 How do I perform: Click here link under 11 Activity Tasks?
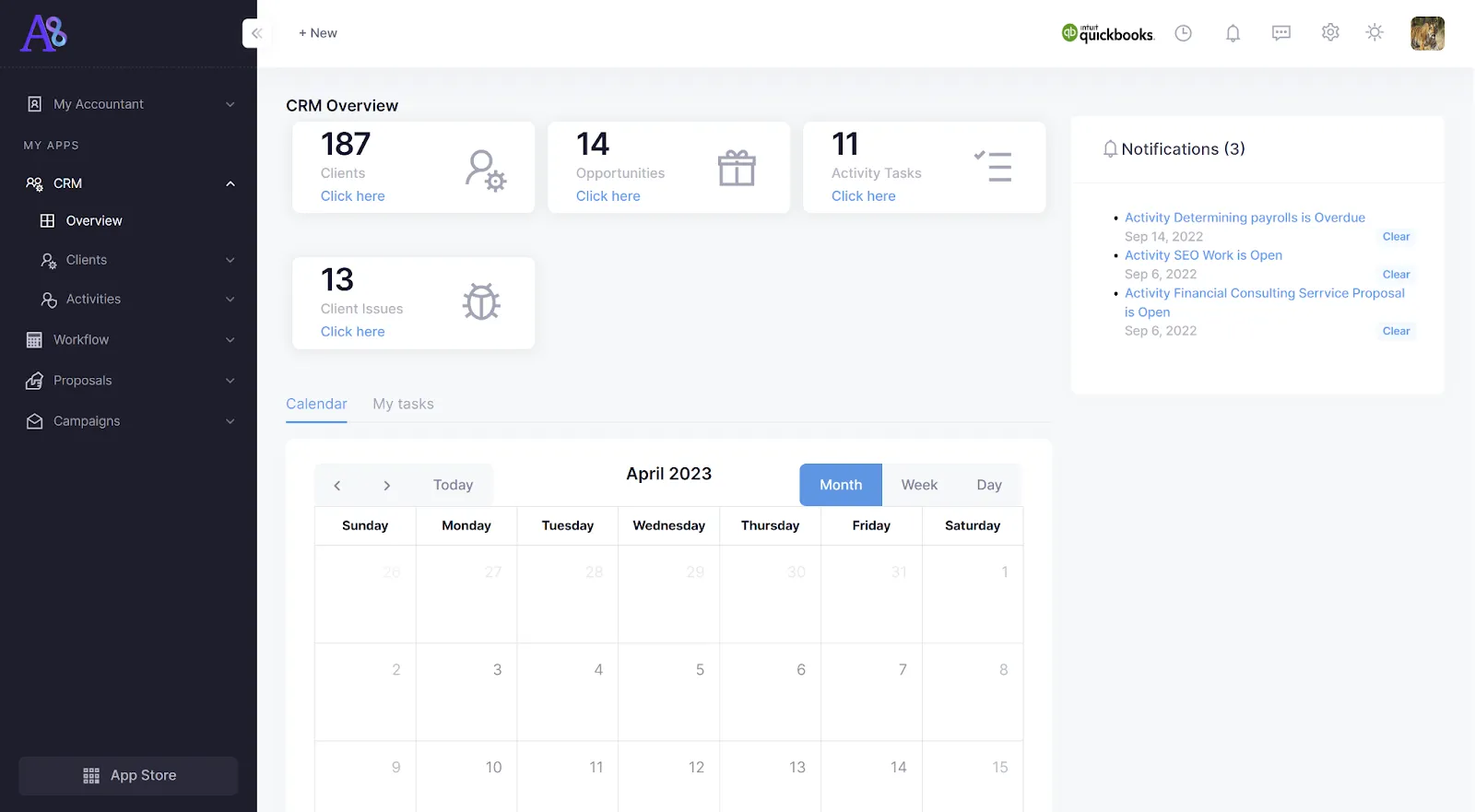(x=864, y=196)
